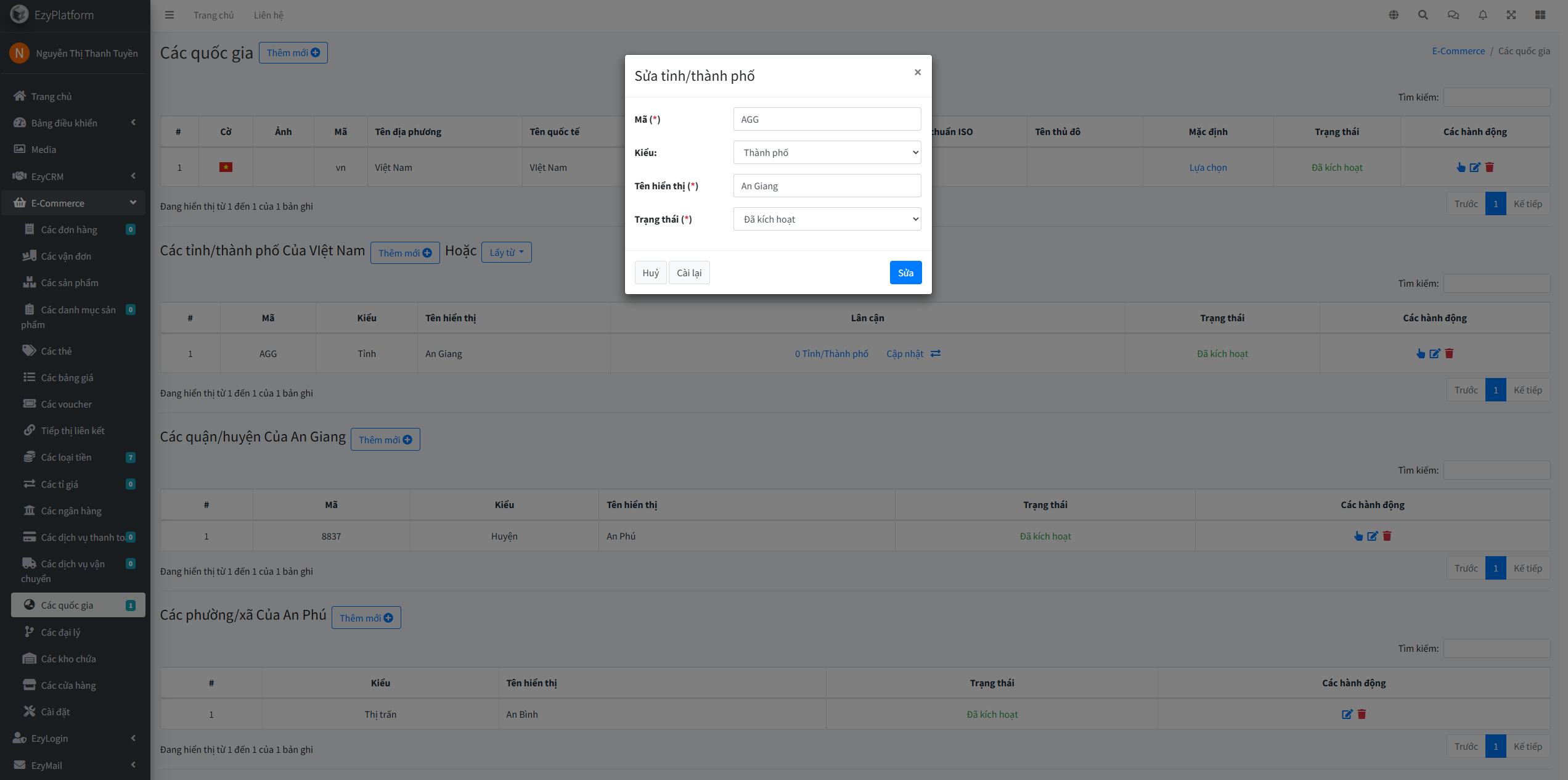The image size is (1568, 780).
Task: Expand the Lấy từ dropdown button
Action: pyautogui.click(x=506, y=252)
